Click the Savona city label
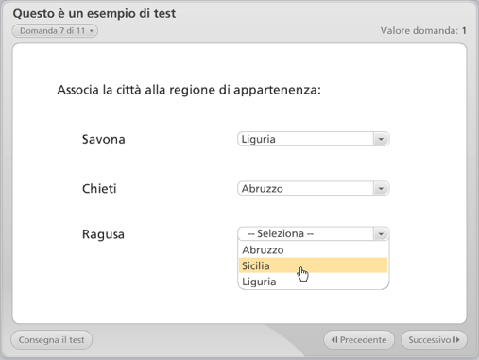 (104, 139)
